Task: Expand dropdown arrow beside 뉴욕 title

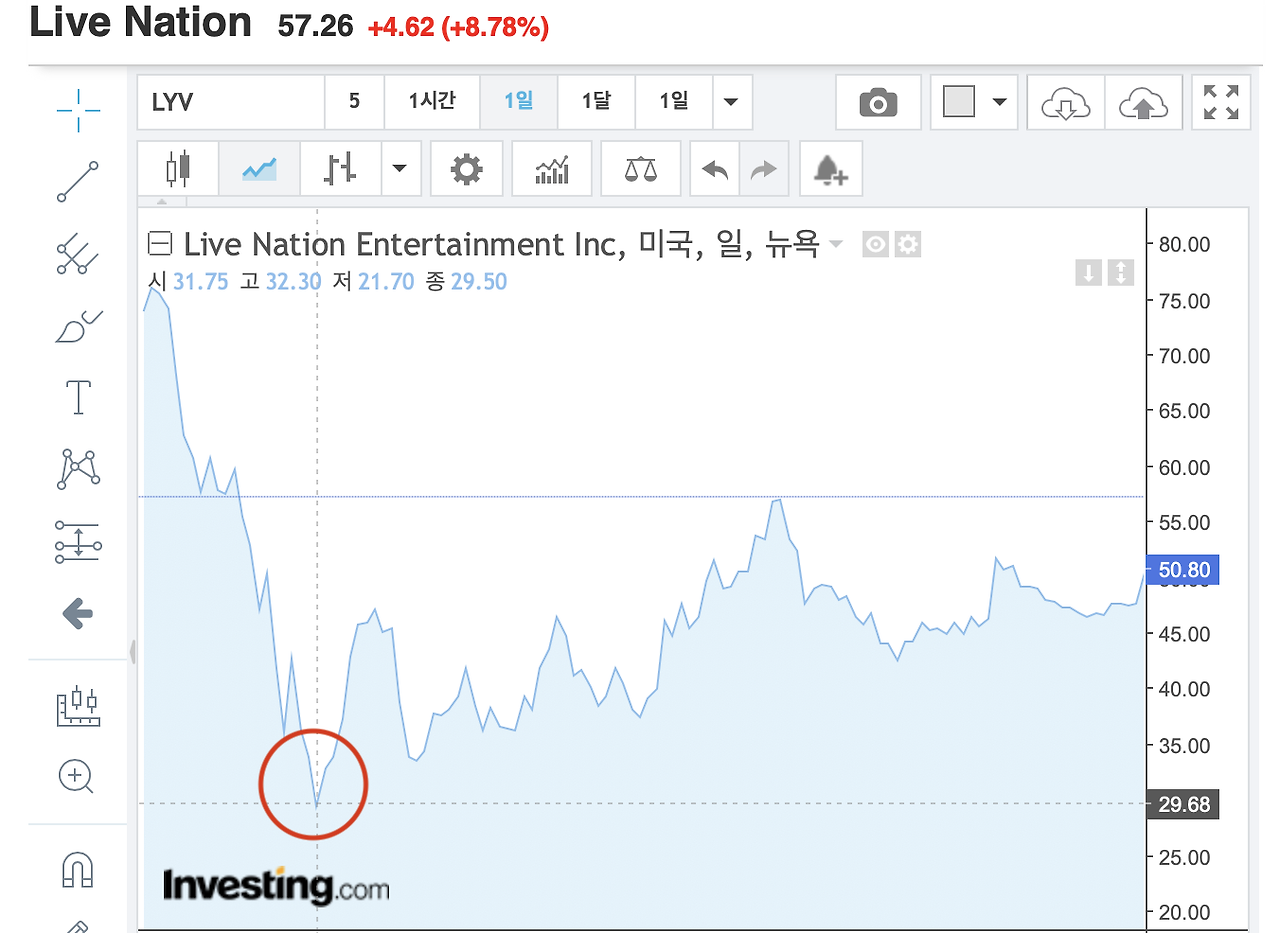Action: [x=836, y=245]
